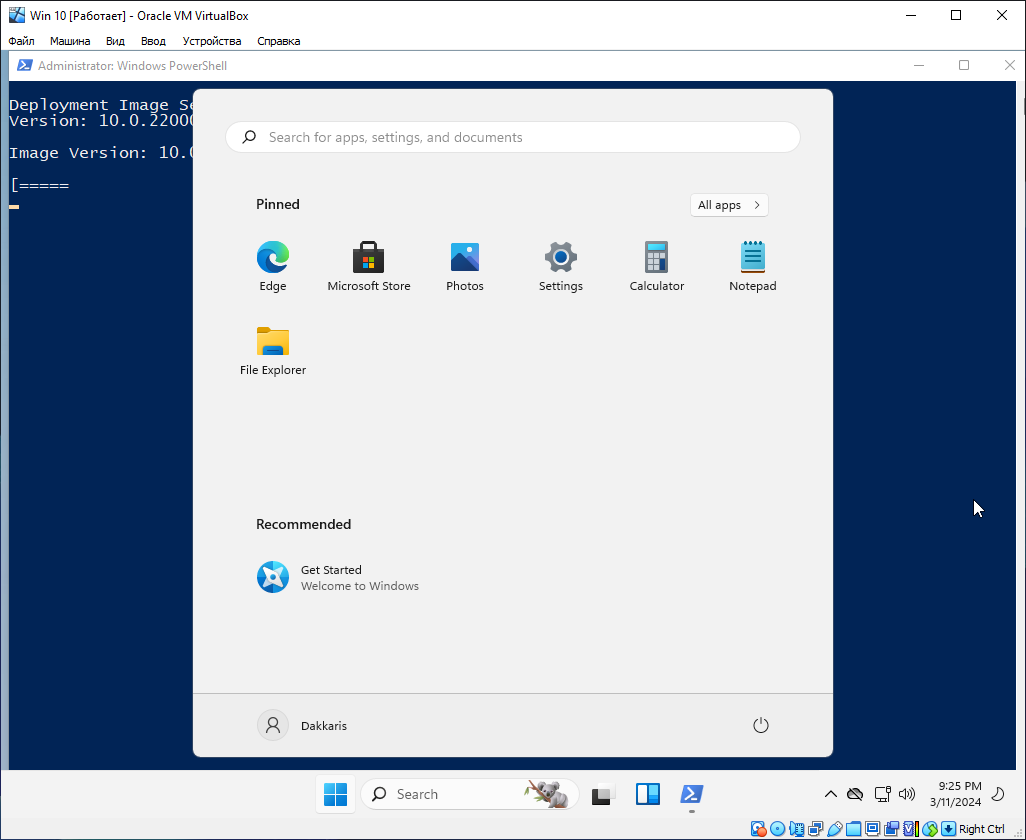Open Settings from the Start menu
This screenshot has height=840, width=1026.
(561, 267)
